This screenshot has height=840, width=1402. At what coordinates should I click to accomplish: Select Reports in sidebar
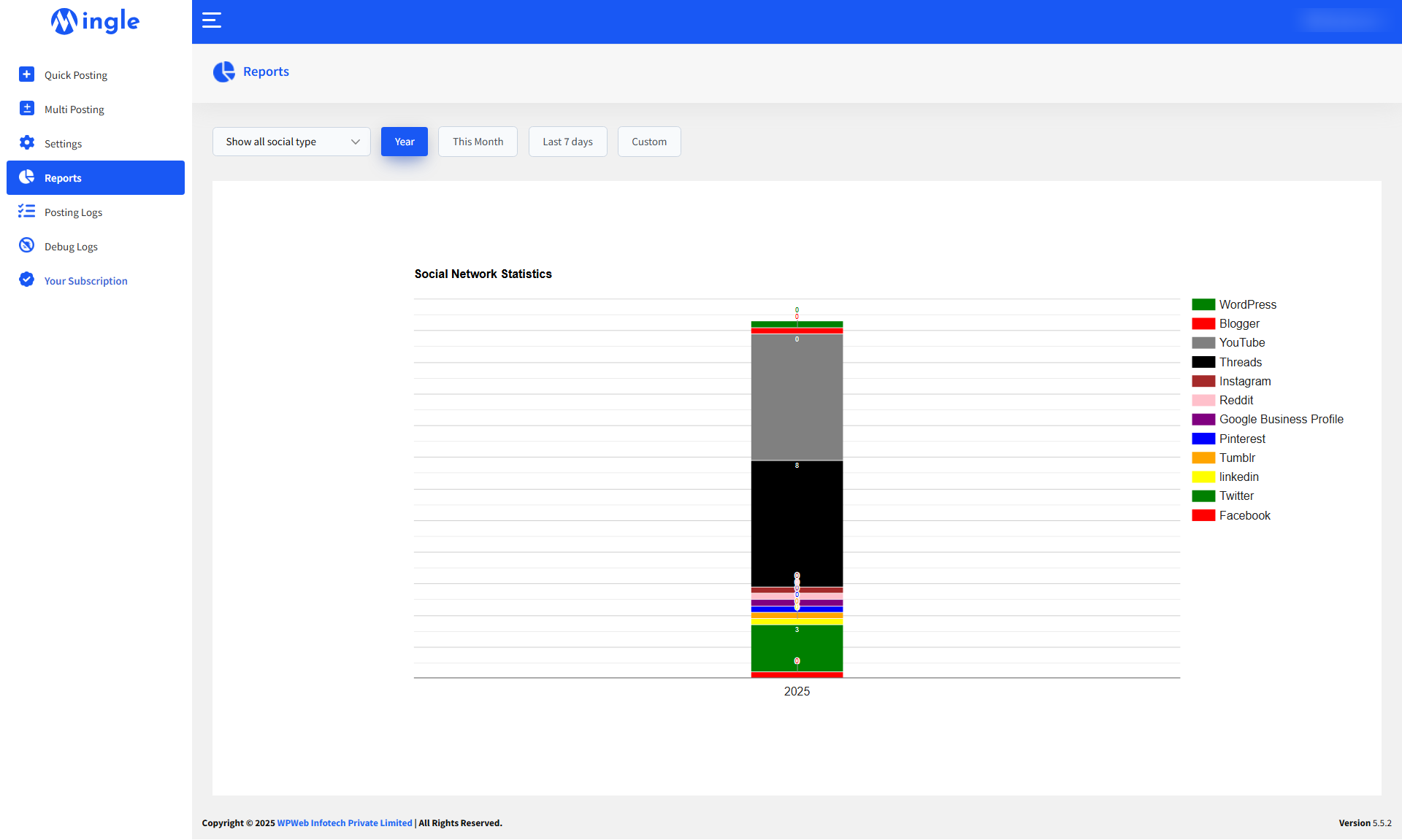pos(96,177)
